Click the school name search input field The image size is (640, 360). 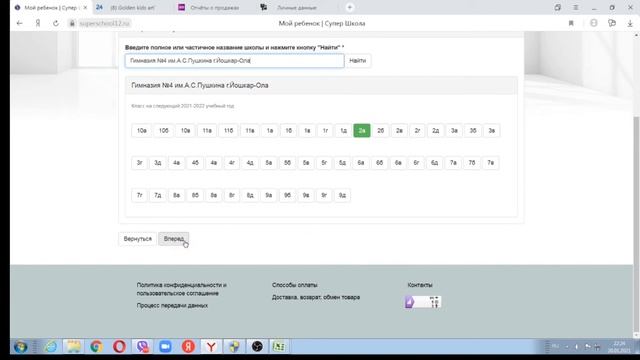tap(235, 61)
